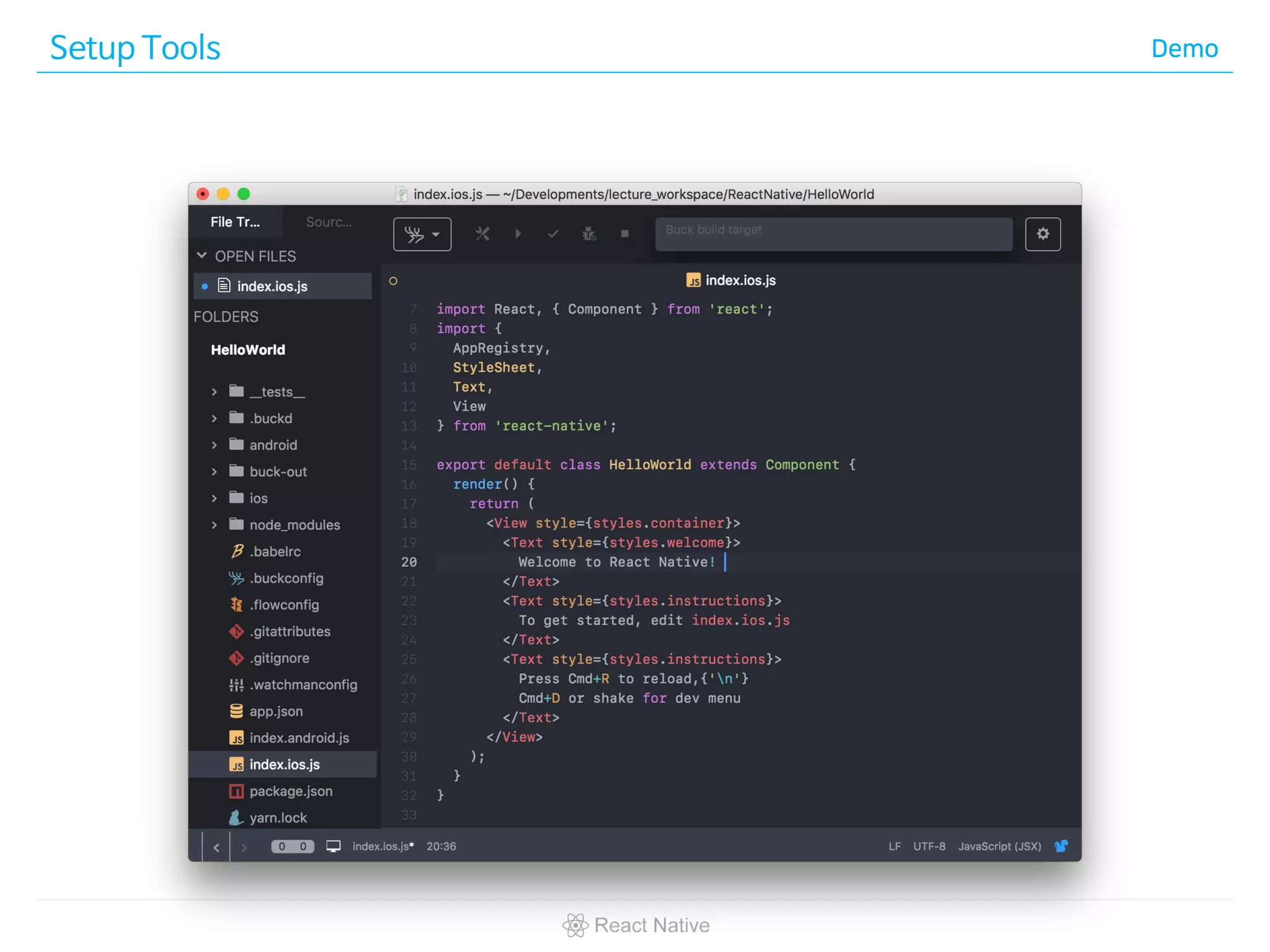The height and width of the screenshot is (952, 1270).
Task: Click the .flowconfig file icon
Action: click(x=236, y=604)
